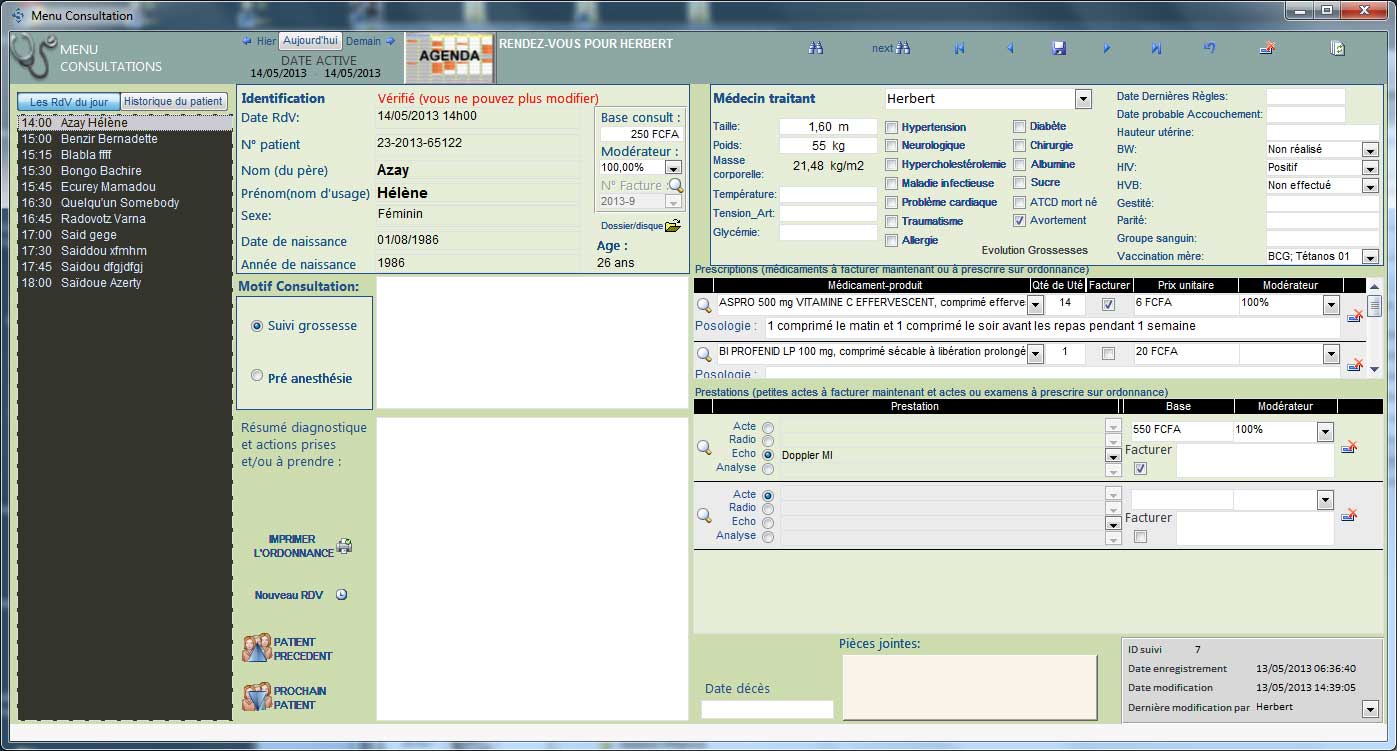Screen dimensions: 1397x751
Task: Go to previous record arrow in toolbar
Action: pyautogui.click(x=1009, y=48)
